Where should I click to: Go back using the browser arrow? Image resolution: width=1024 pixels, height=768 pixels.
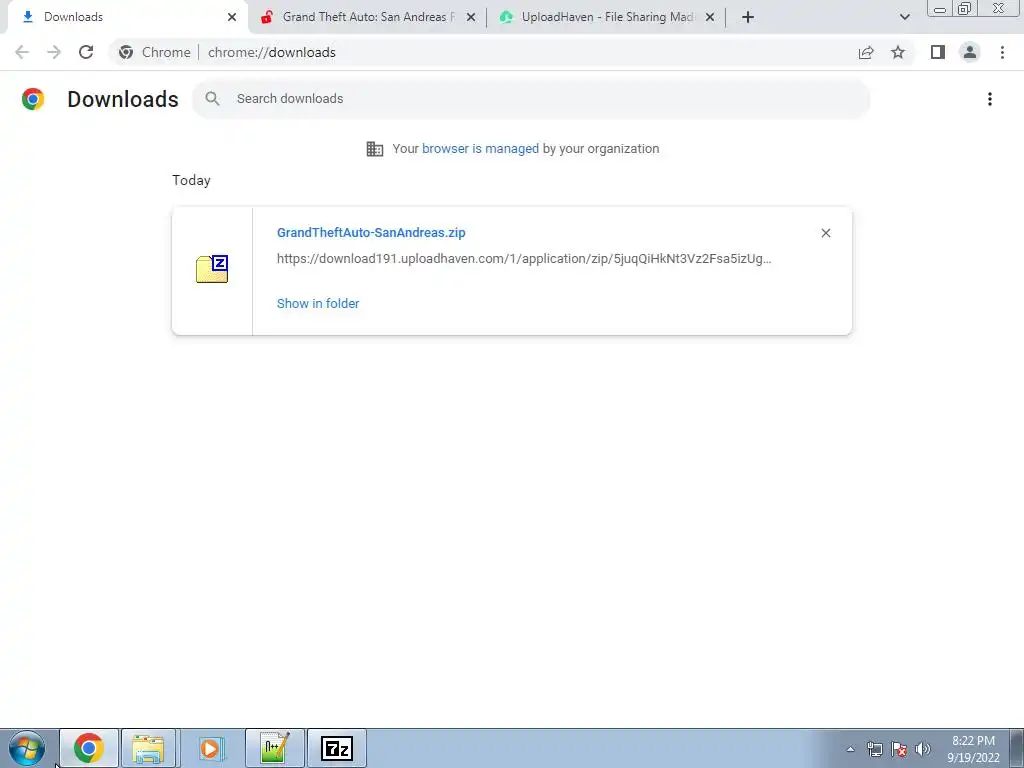[22, 52]
